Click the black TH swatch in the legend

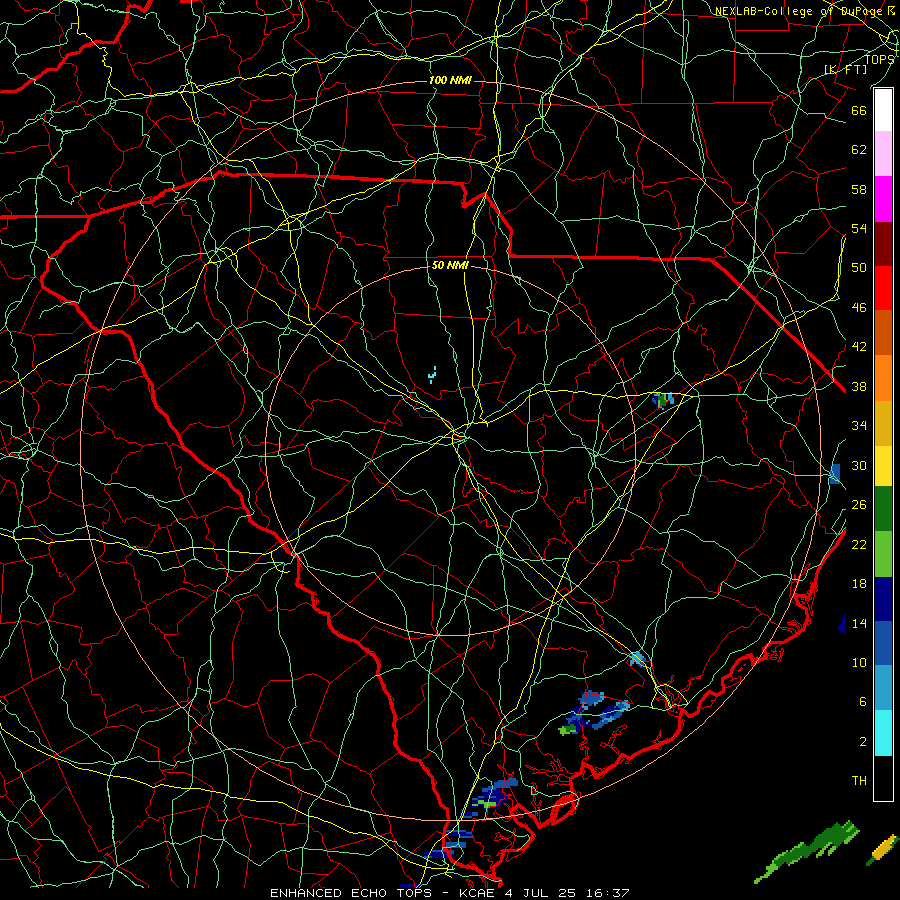(x=883, y=778)
